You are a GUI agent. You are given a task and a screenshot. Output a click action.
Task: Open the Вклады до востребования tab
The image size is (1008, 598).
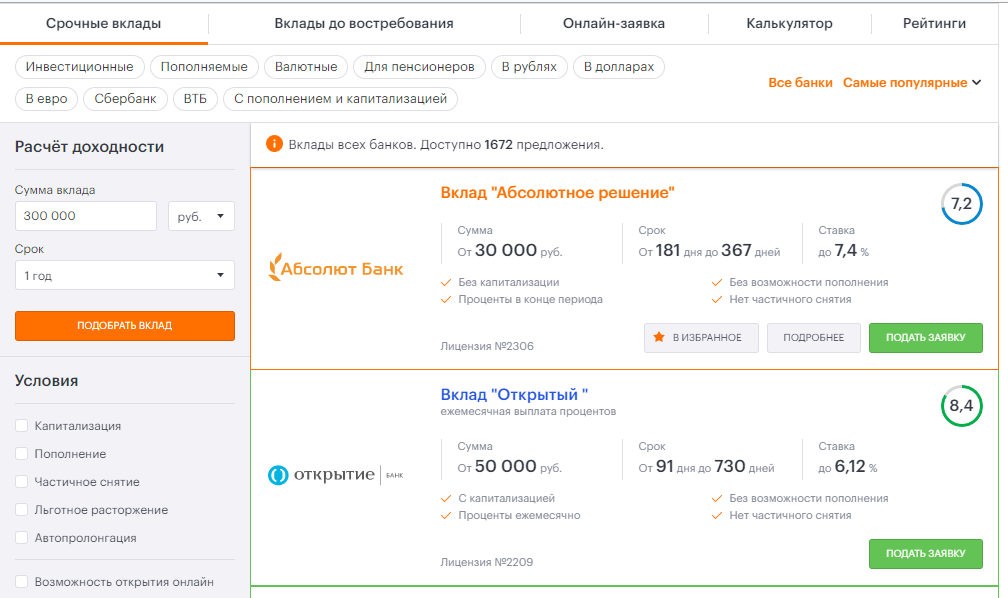tap(364, 23)
